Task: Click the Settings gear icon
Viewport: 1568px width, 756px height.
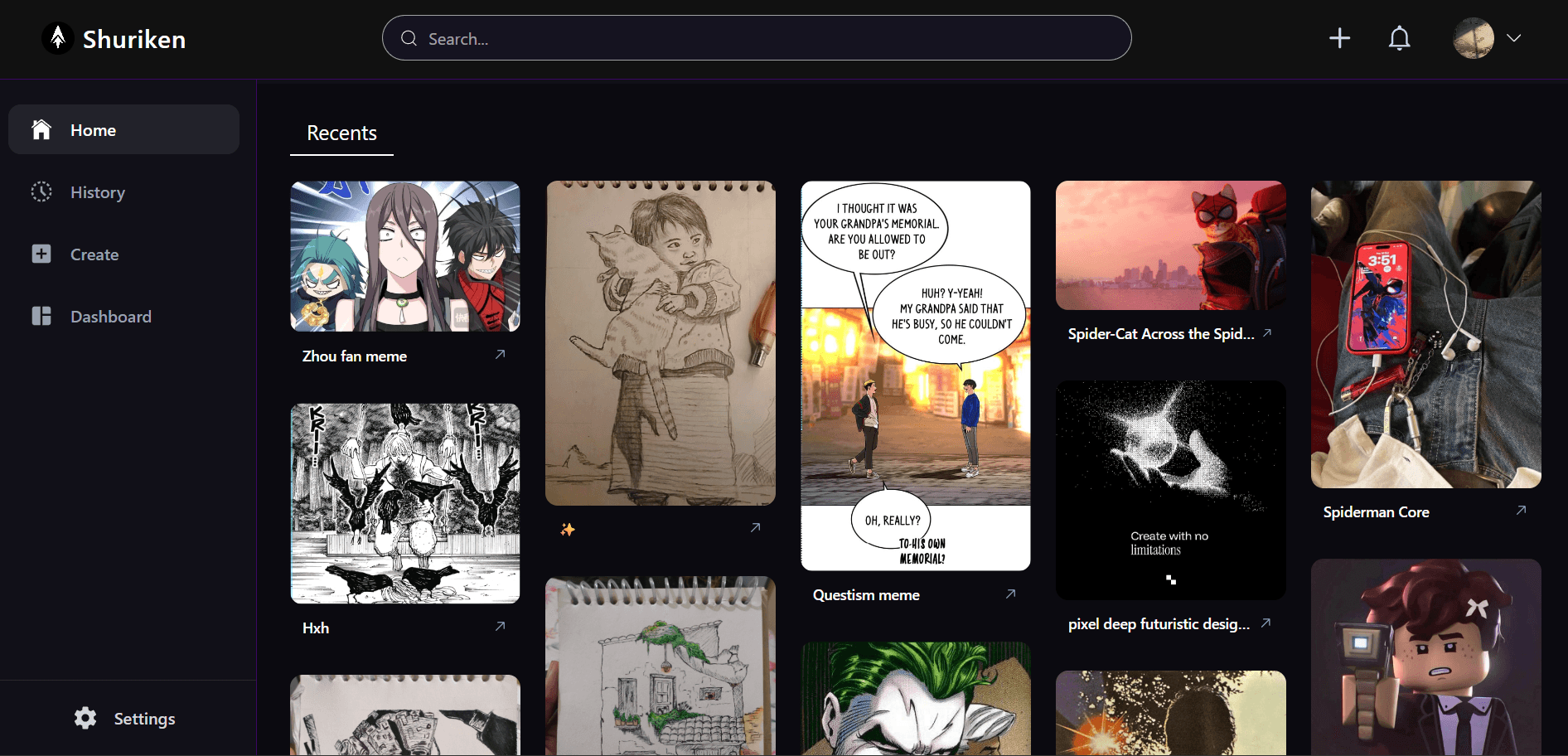Action: [85, 718]
